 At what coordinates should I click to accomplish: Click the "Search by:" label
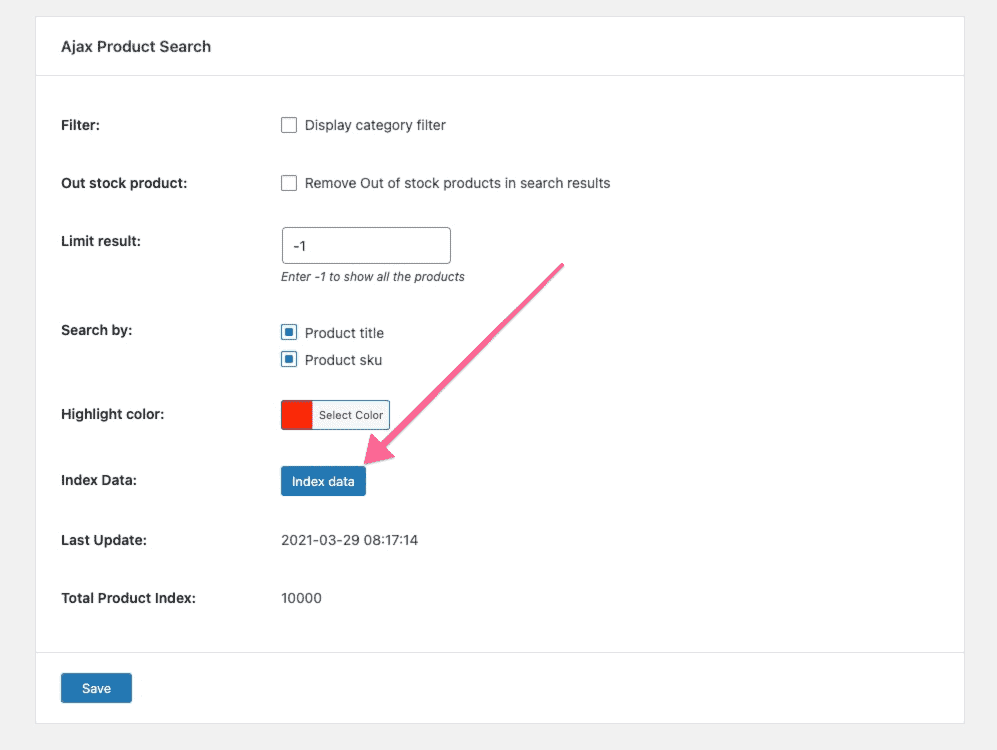pyautogui.click(x=97, y=329)
